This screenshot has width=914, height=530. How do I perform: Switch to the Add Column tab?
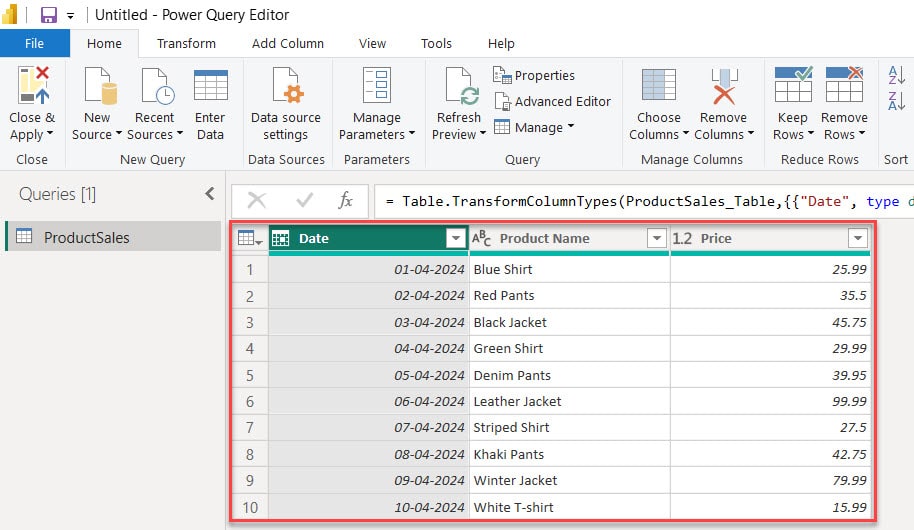(287, 43)
